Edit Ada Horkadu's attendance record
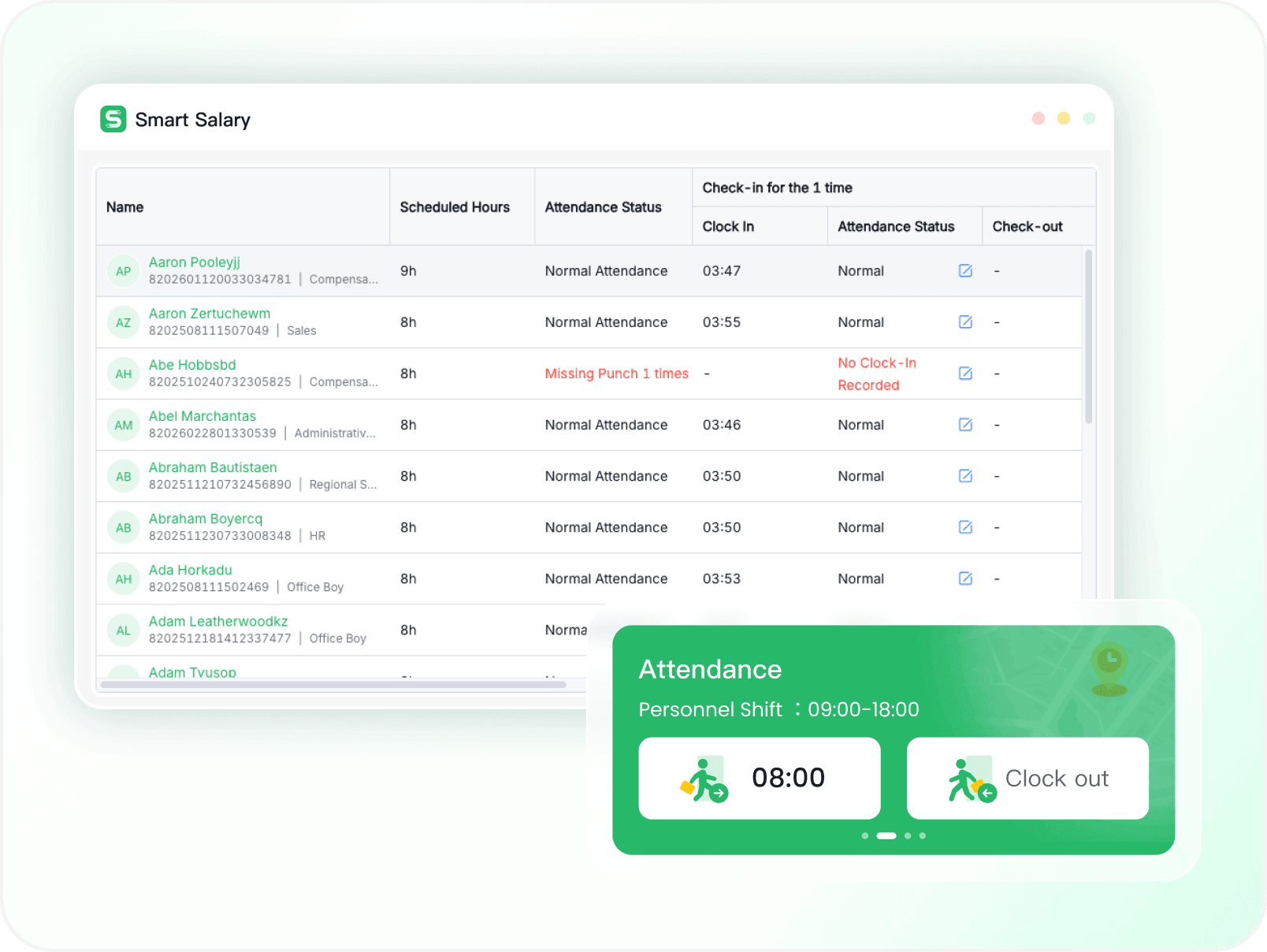Viewport: 1267px width, 952px height. pos(965,578)
